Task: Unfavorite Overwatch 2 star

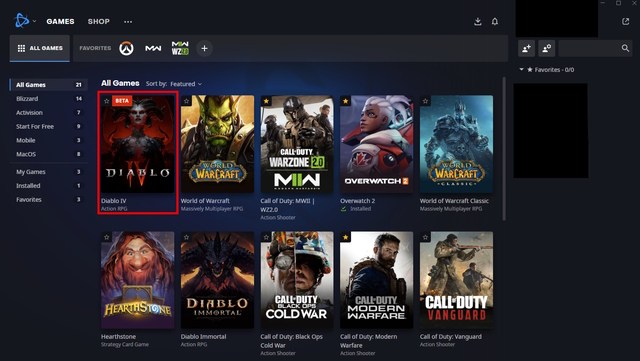Action: coord(346,101)
